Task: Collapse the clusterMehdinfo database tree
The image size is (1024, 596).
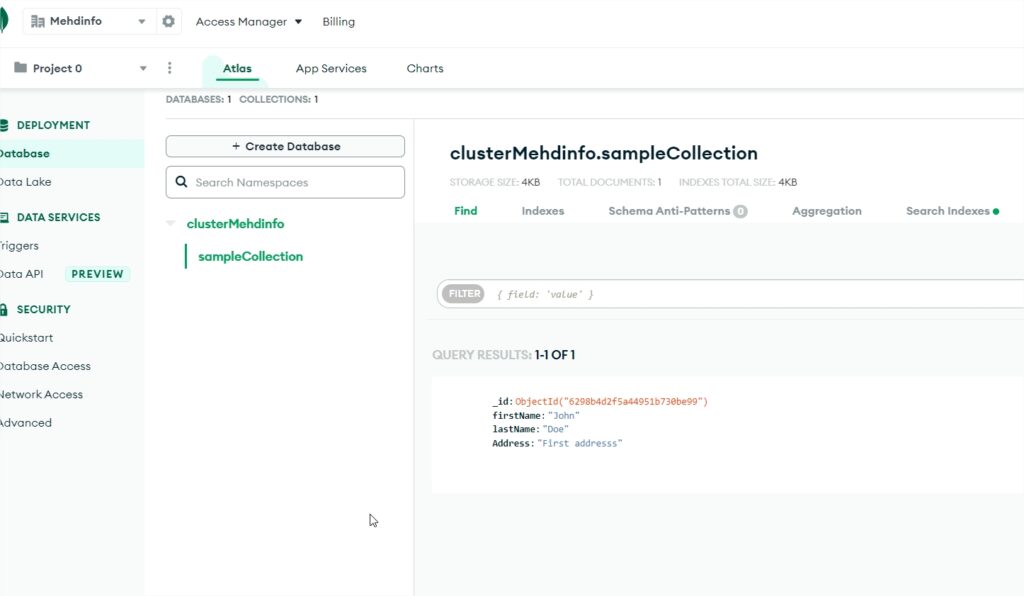Action: [x=171, y=223]
